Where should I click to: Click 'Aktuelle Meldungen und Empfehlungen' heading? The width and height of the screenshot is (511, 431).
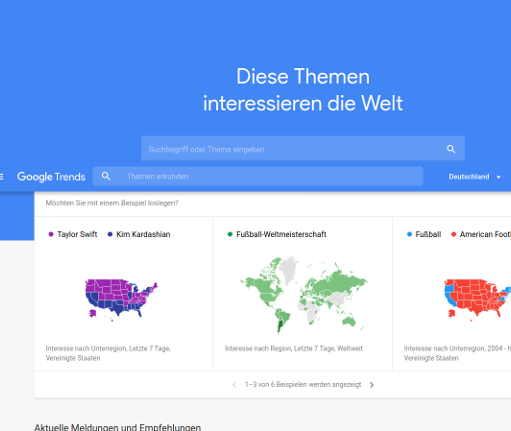[118, 427]
